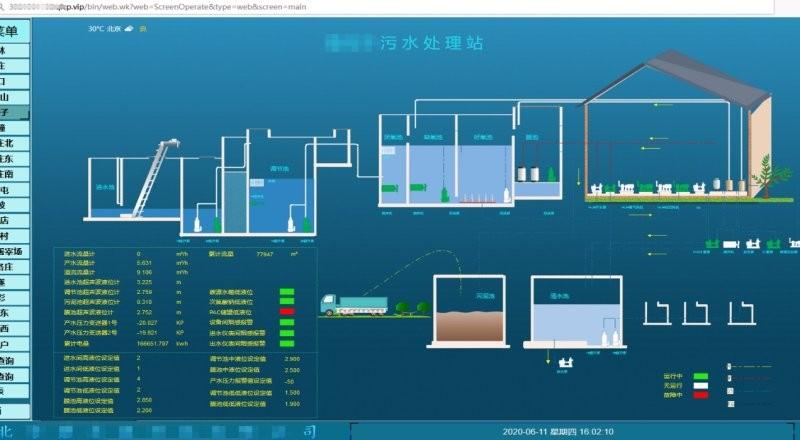
Task: Open the sidebar item ending in 宰场
Action: click(15, 252)
